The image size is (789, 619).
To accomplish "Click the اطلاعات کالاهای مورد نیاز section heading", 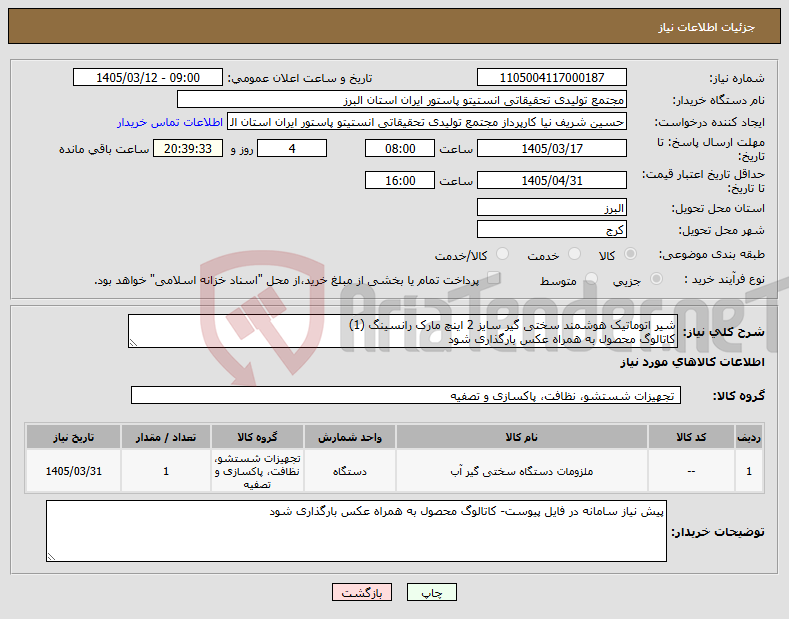I will 692,362.
